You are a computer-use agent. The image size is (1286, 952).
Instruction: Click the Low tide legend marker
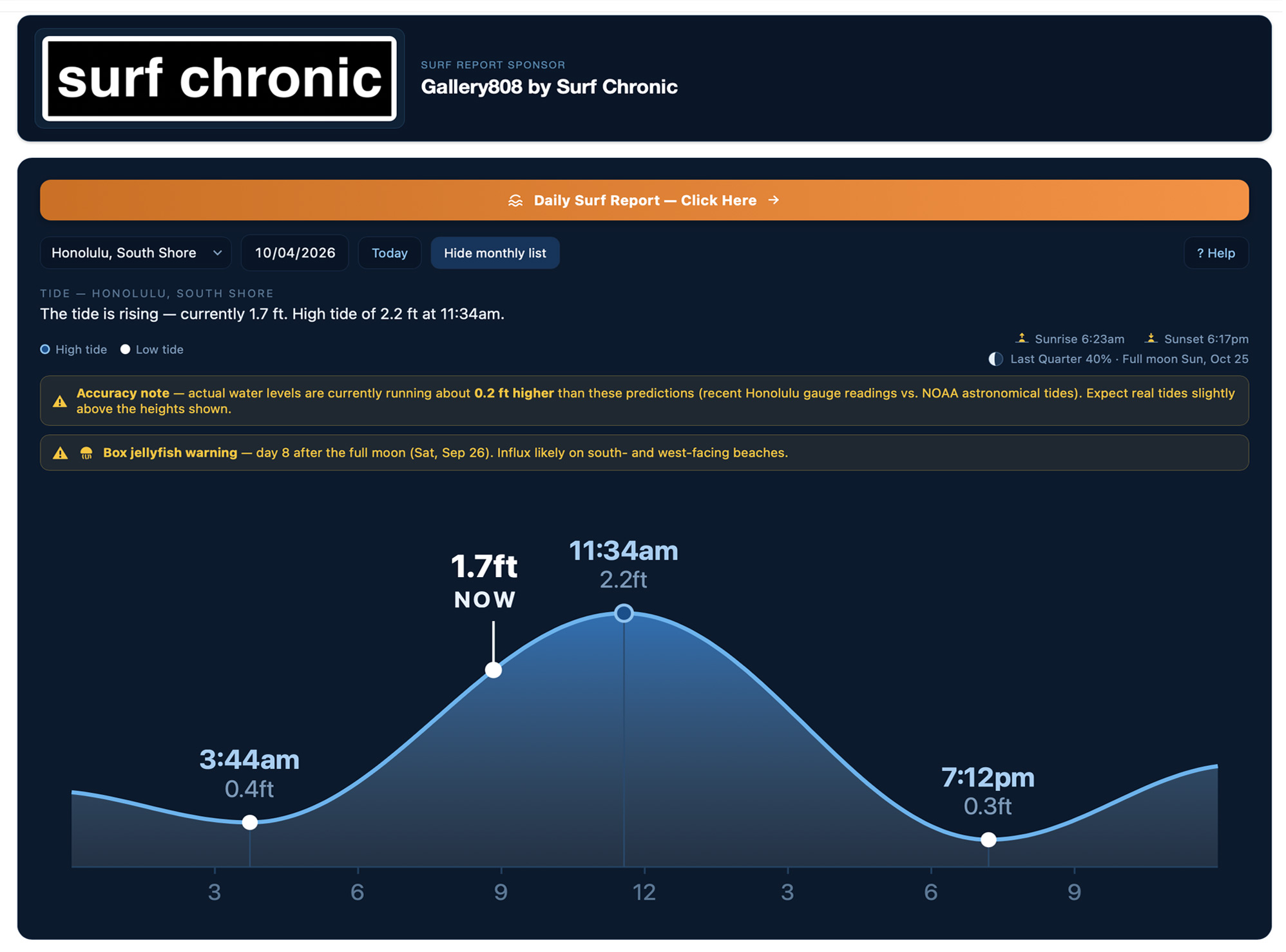(125, 349)
